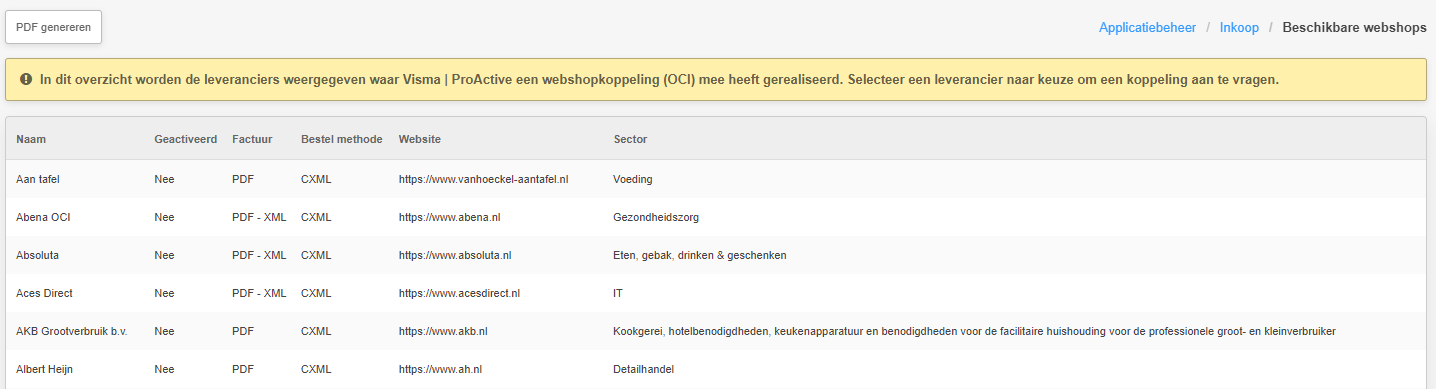Click the Bestel methode column header
This screenshot has width=1436, height=389.
coord(341,139)
